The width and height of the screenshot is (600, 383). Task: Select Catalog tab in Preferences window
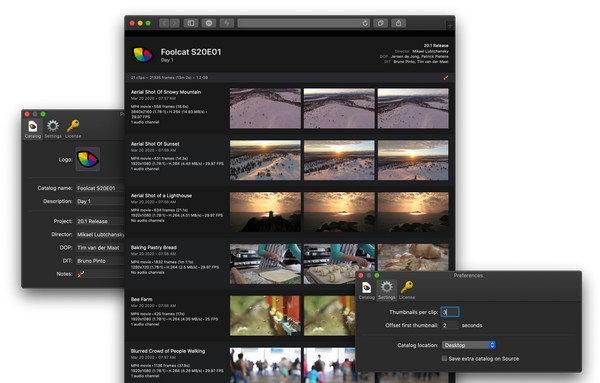pyautogui.click(x=367, y=290)
